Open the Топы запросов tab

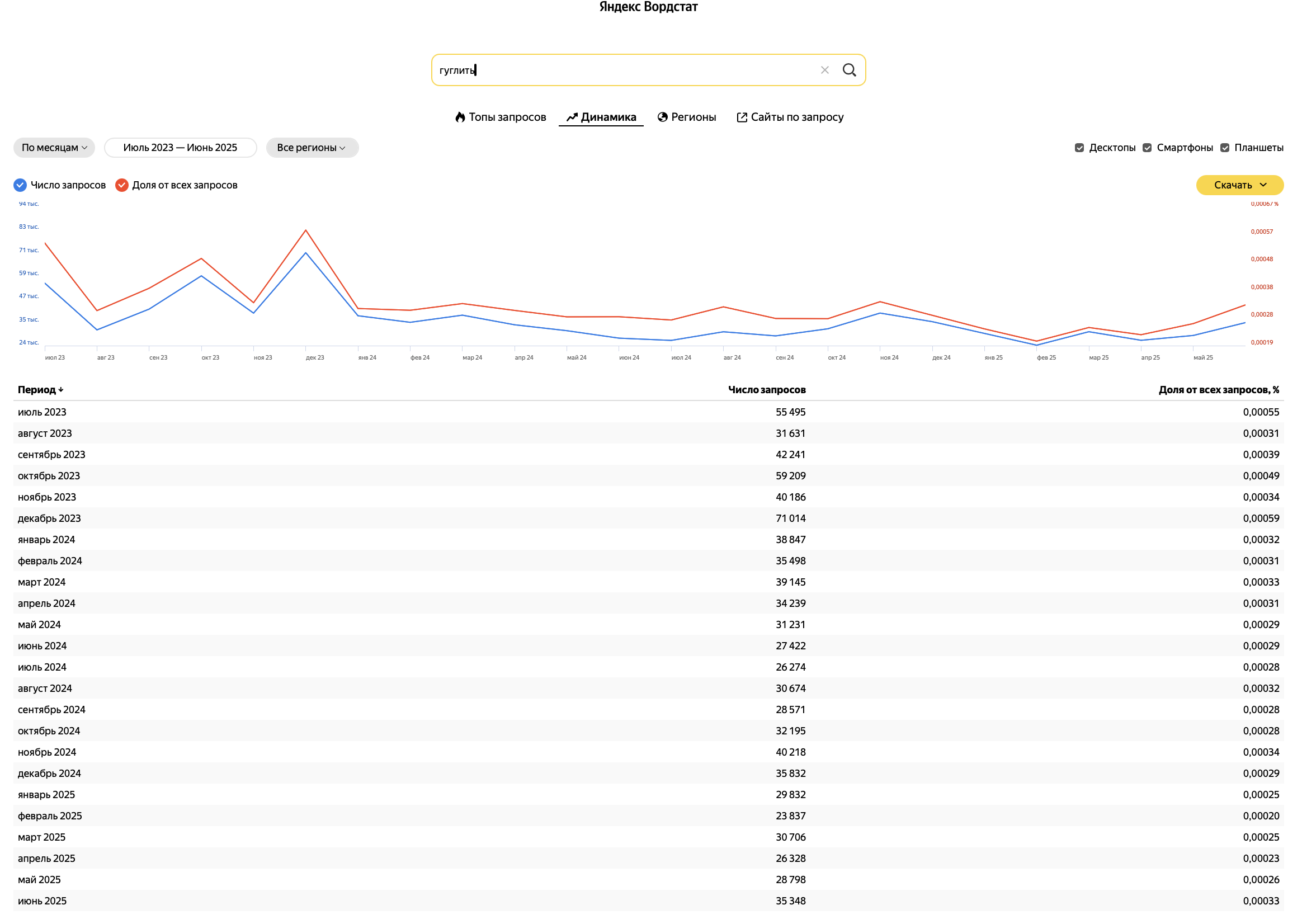tap(501, 117)
